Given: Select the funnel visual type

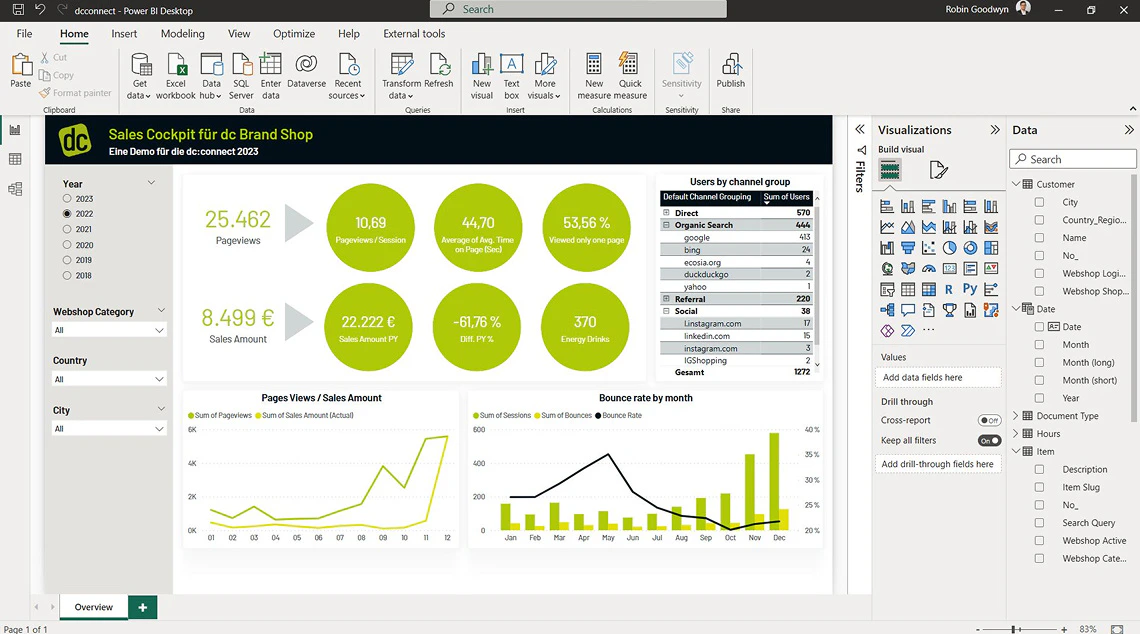Looking at the screenshot, I should coord(908,248).
